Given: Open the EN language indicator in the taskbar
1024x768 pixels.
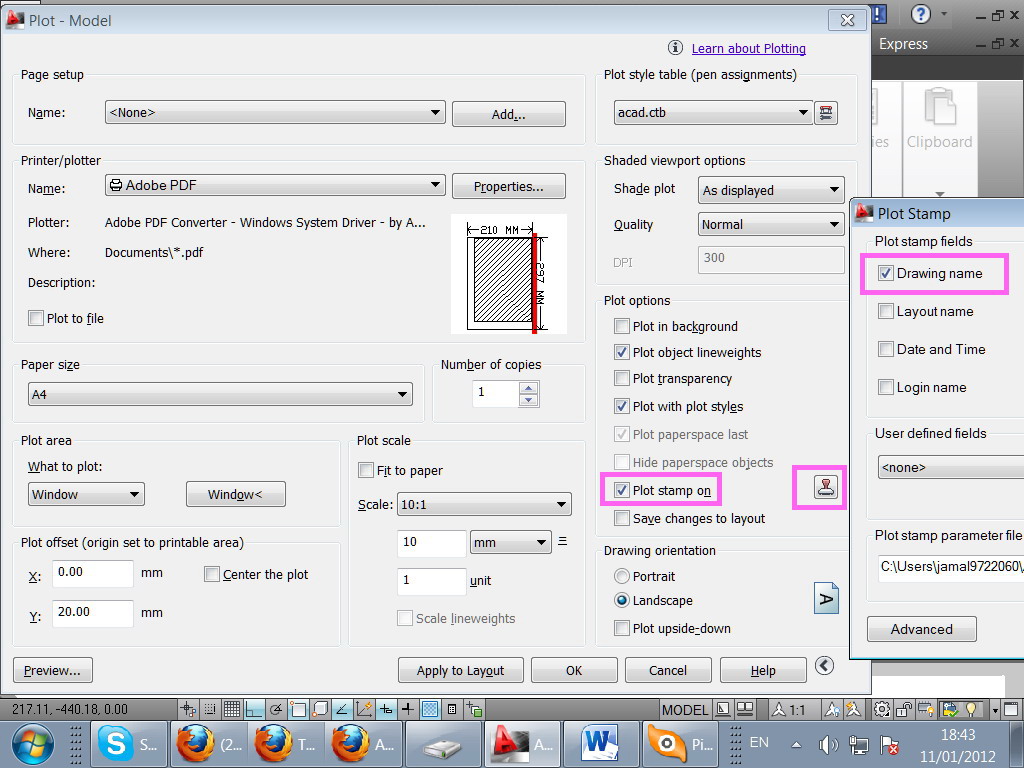Looking at the screenshot, I should (758, 744).
